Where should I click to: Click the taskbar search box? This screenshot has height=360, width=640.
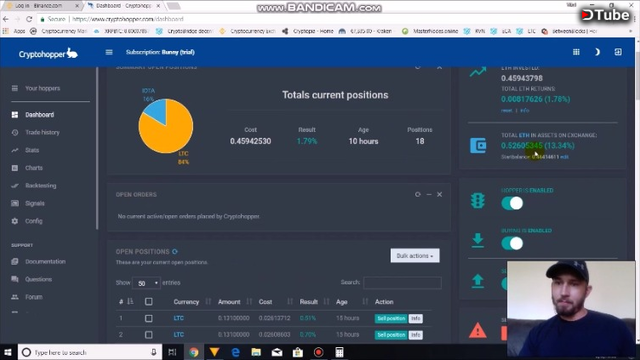coord(89,352)
